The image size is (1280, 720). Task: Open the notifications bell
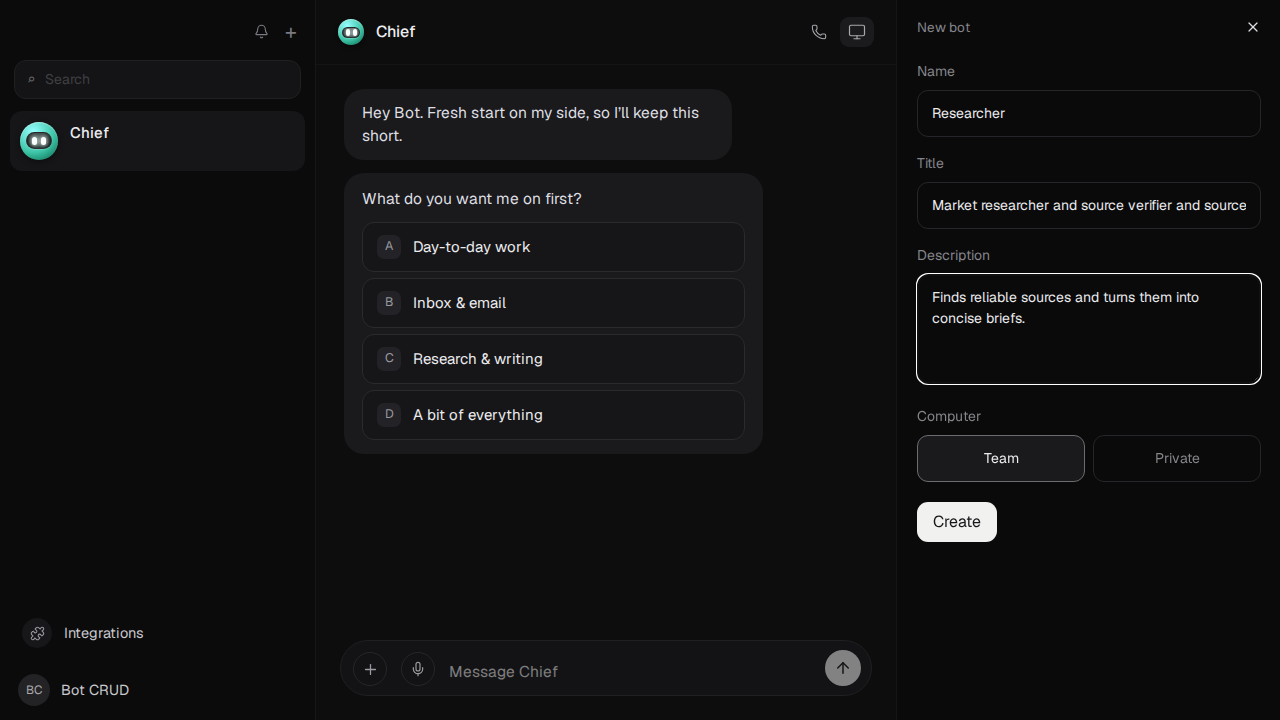click(x=261, y=32)
